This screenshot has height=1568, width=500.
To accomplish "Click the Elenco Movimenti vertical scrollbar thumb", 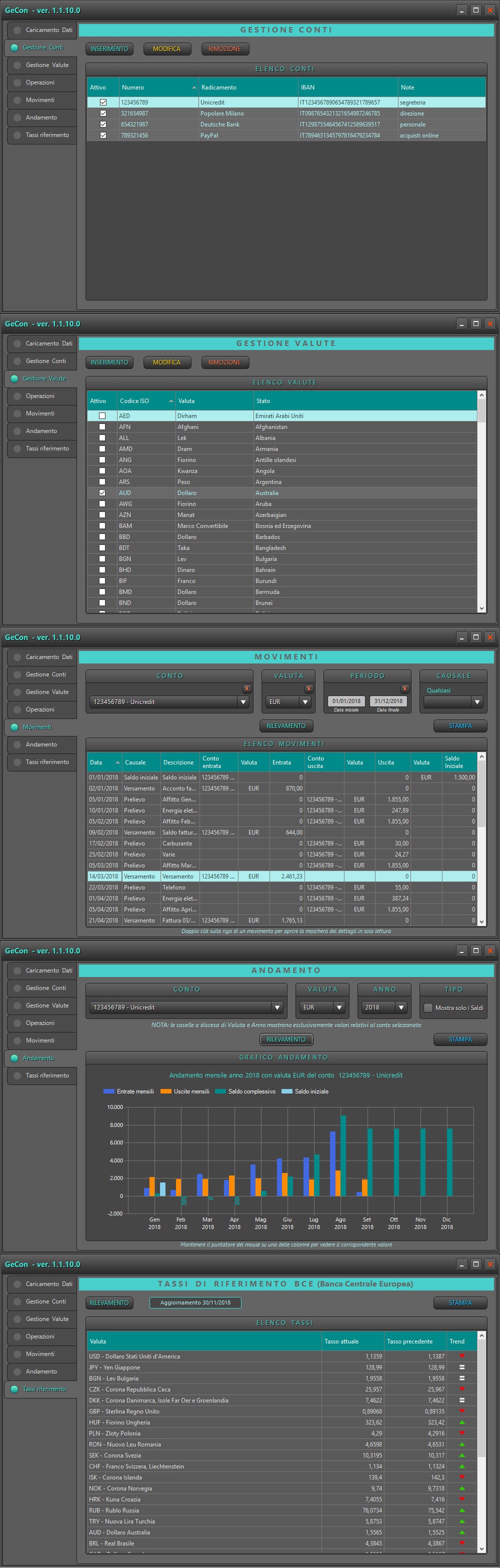I will (x=481, y=793).
